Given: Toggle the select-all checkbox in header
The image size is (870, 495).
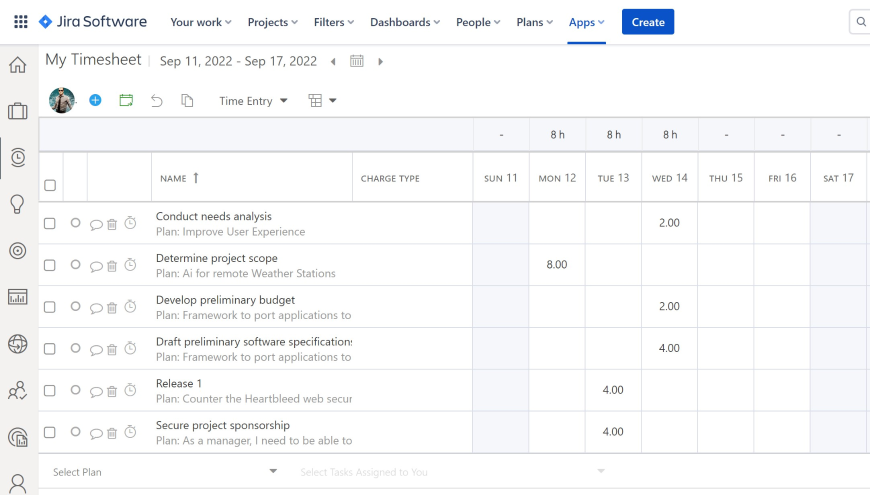Looking at the screenshot, I should coord(50,185).
